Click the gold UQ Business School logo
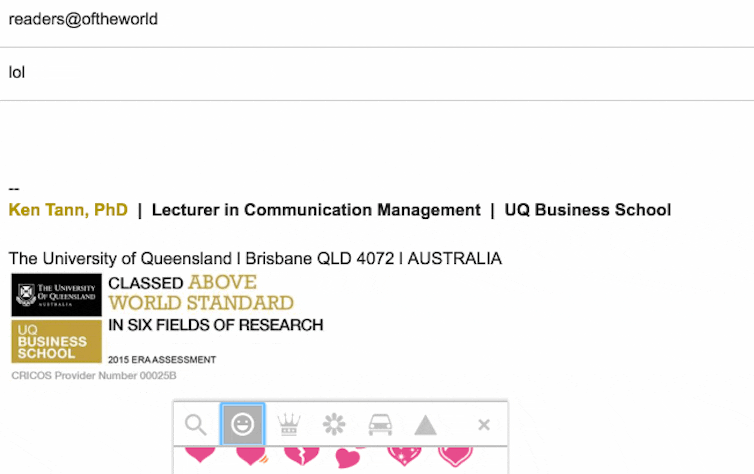 [x=57, y=341]
